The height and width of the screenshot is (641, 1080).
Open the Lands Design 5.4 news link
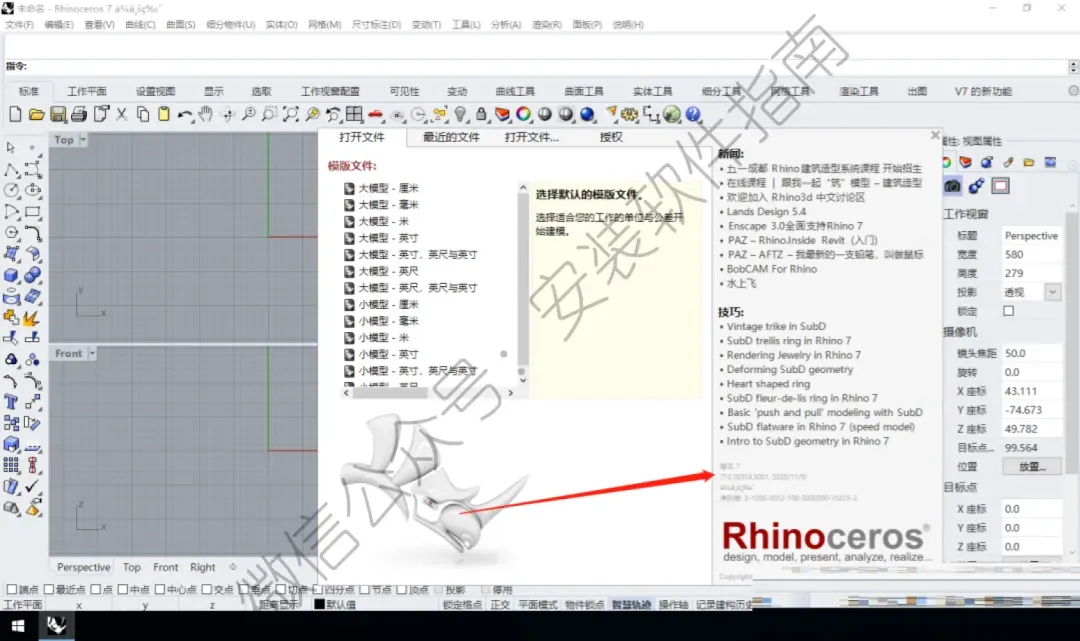tap(766, 211)
